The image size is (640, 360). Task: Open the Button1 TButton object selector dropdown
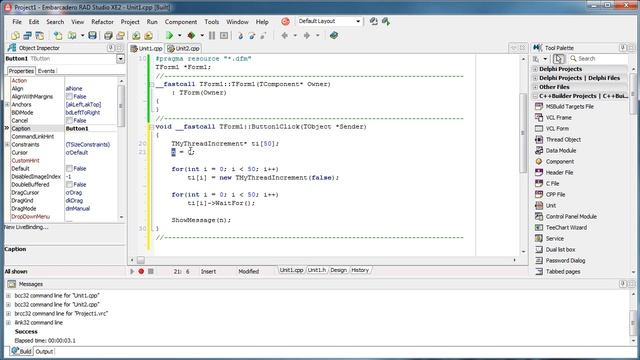(120, 59)
